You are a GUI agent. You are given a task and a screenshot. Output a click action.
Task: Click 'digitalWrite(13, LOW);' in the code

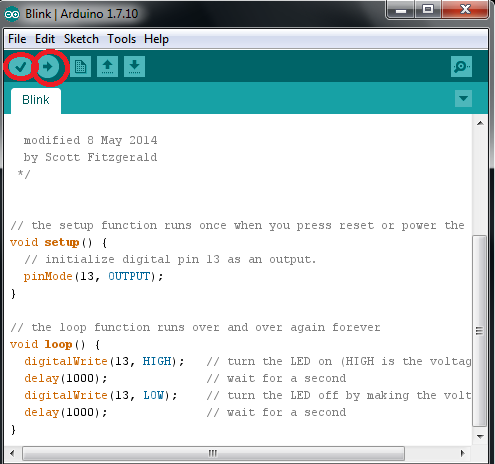coord(101,396)
